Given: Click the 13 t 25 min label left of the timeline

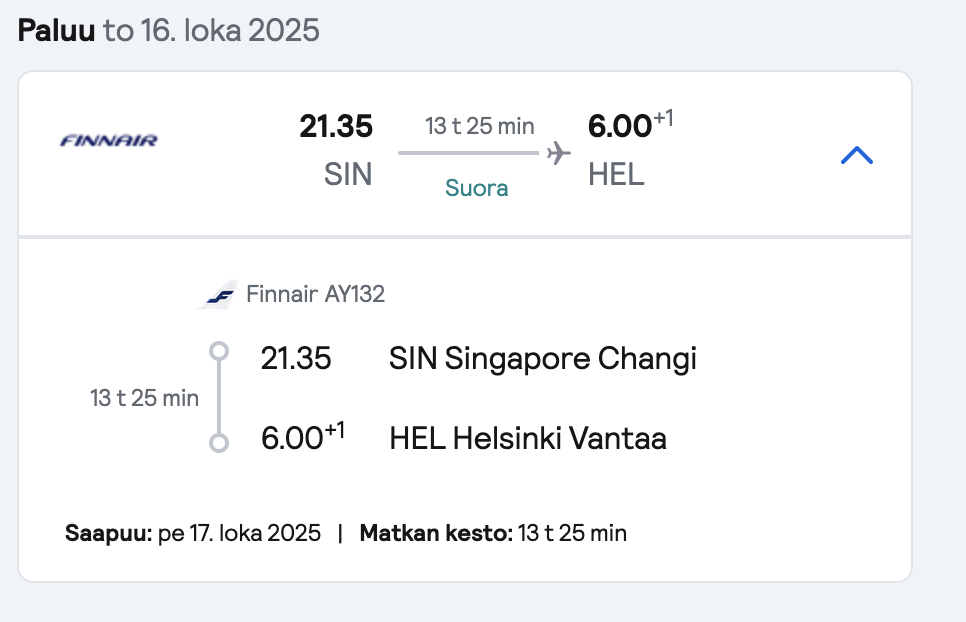Looking at the screenshot, I should pyautogui.click(x=144, y=398).
